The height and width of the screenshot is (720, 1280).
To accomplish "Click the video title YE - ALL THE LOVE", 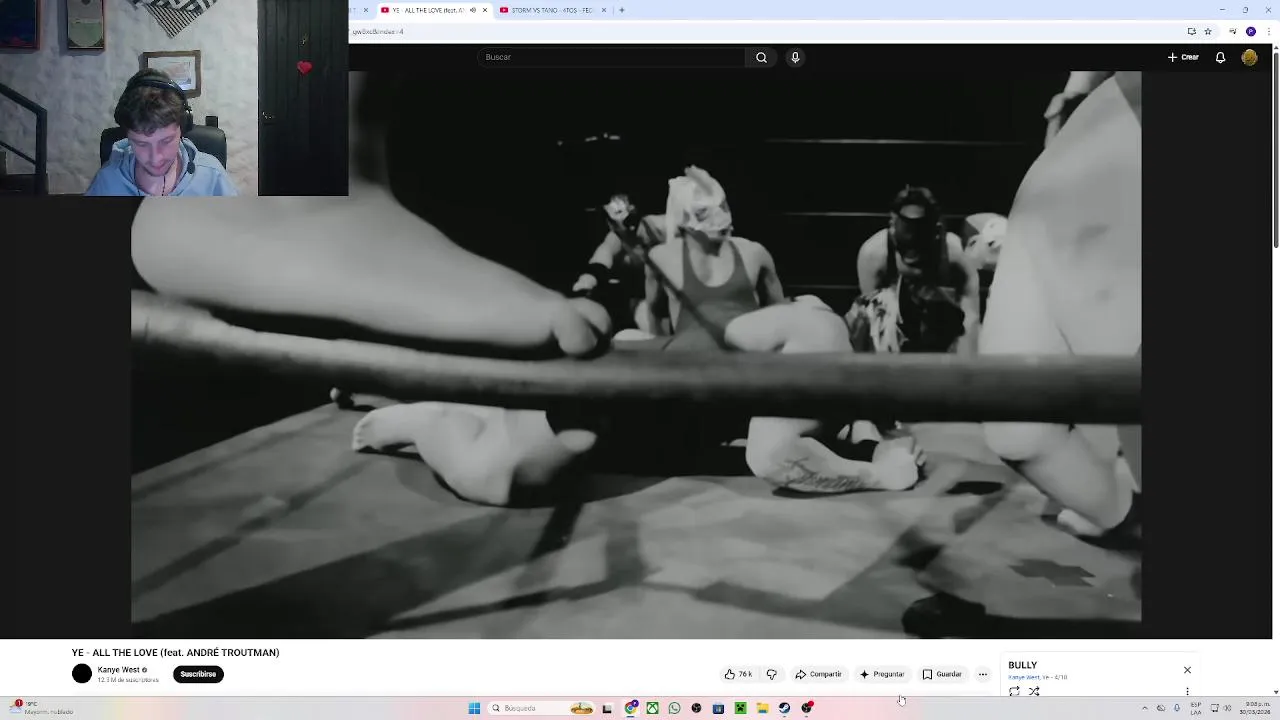I will tap(175, 653).
